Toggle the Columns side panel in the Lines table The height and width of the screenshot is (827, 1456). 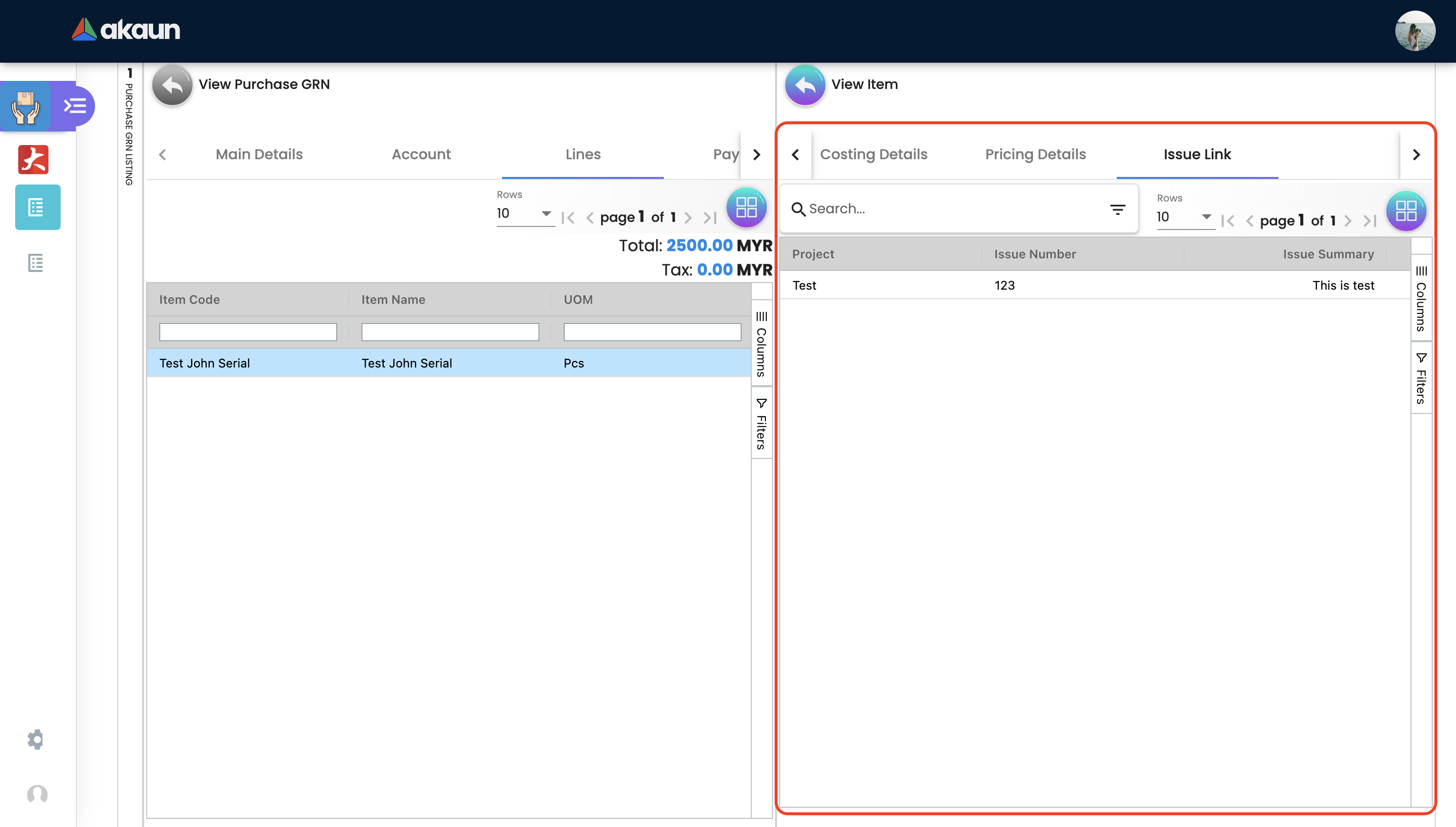pos(761,344)
